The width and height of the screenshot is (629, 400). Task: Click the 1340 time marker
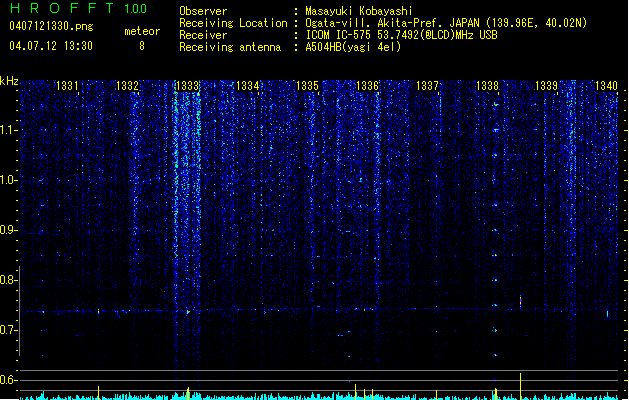606,85
